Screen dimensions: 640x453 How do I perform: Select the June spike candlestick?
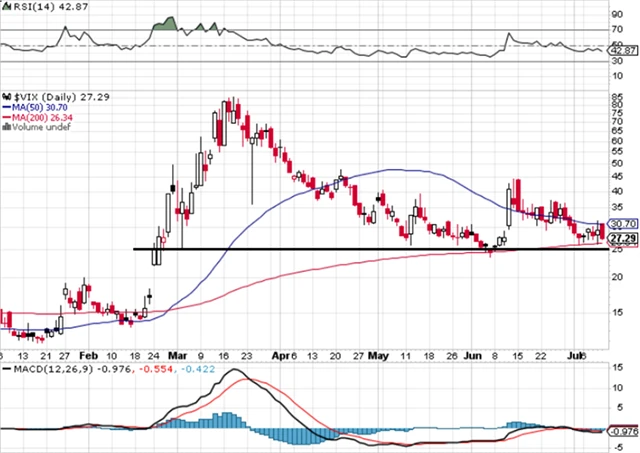click(x=516, y=193)
